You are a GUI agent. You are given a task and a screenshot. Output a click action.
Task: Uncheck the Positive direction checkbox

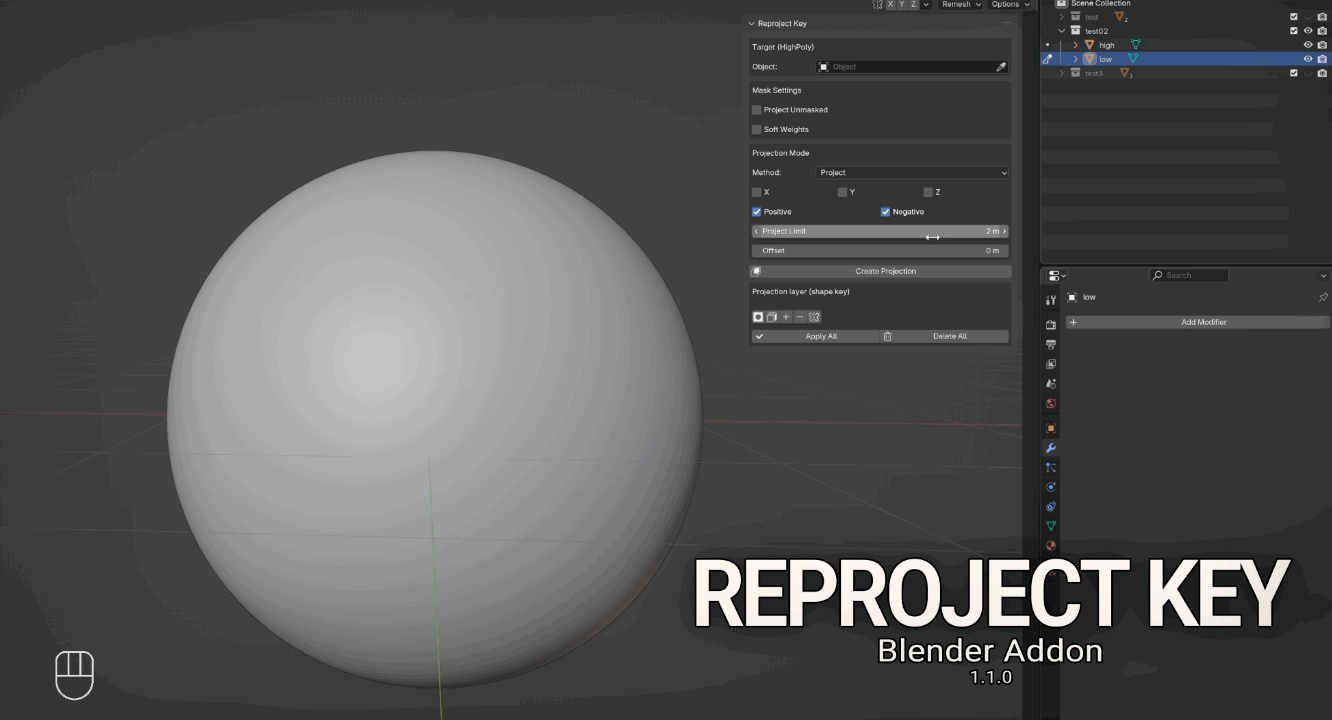tap(757, 212)
